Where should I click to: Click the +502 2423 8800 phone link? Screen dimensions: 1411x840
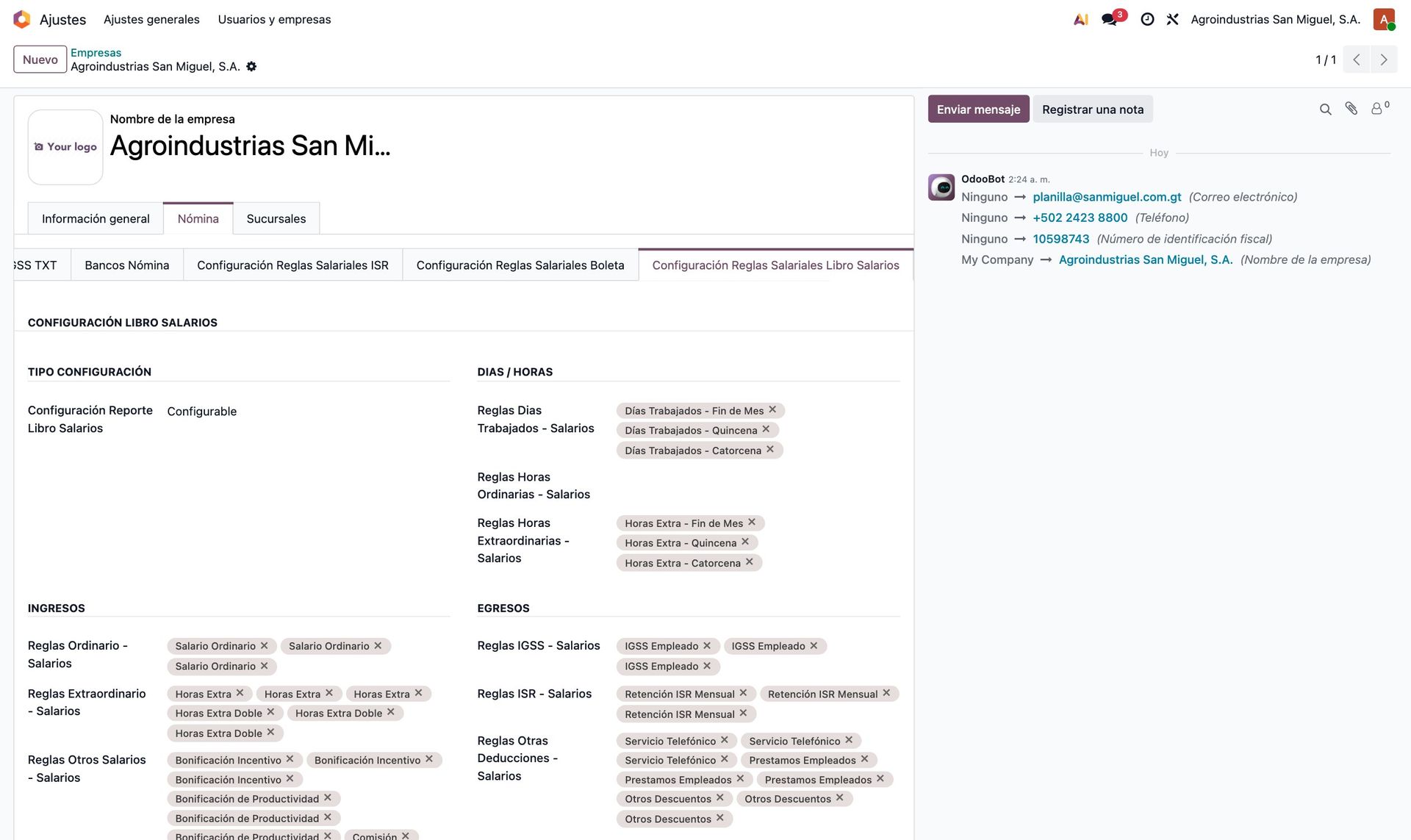click(x=1080, y=218)
